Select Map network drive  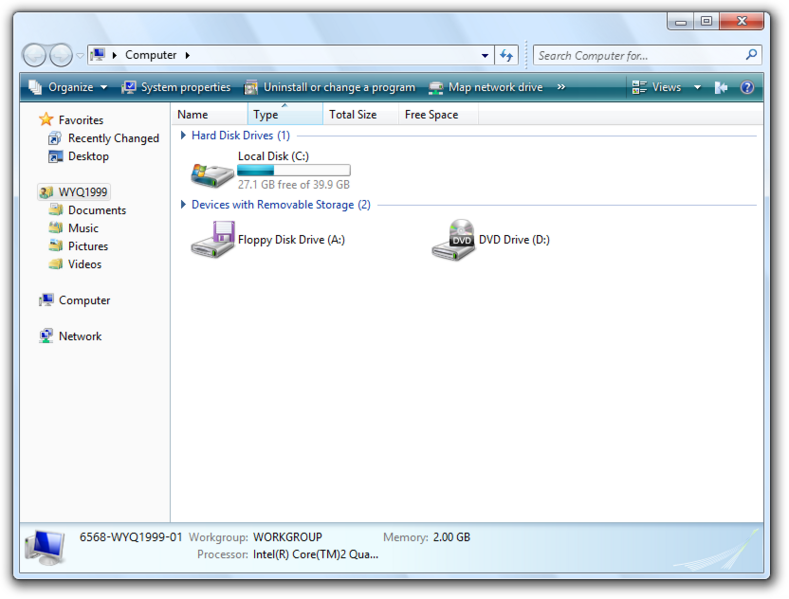[486, 87]
